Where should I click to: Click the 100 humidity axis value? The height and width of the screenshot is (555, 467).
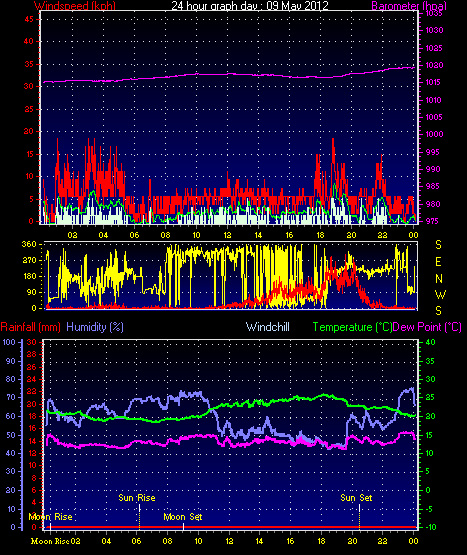click(9, 342)
